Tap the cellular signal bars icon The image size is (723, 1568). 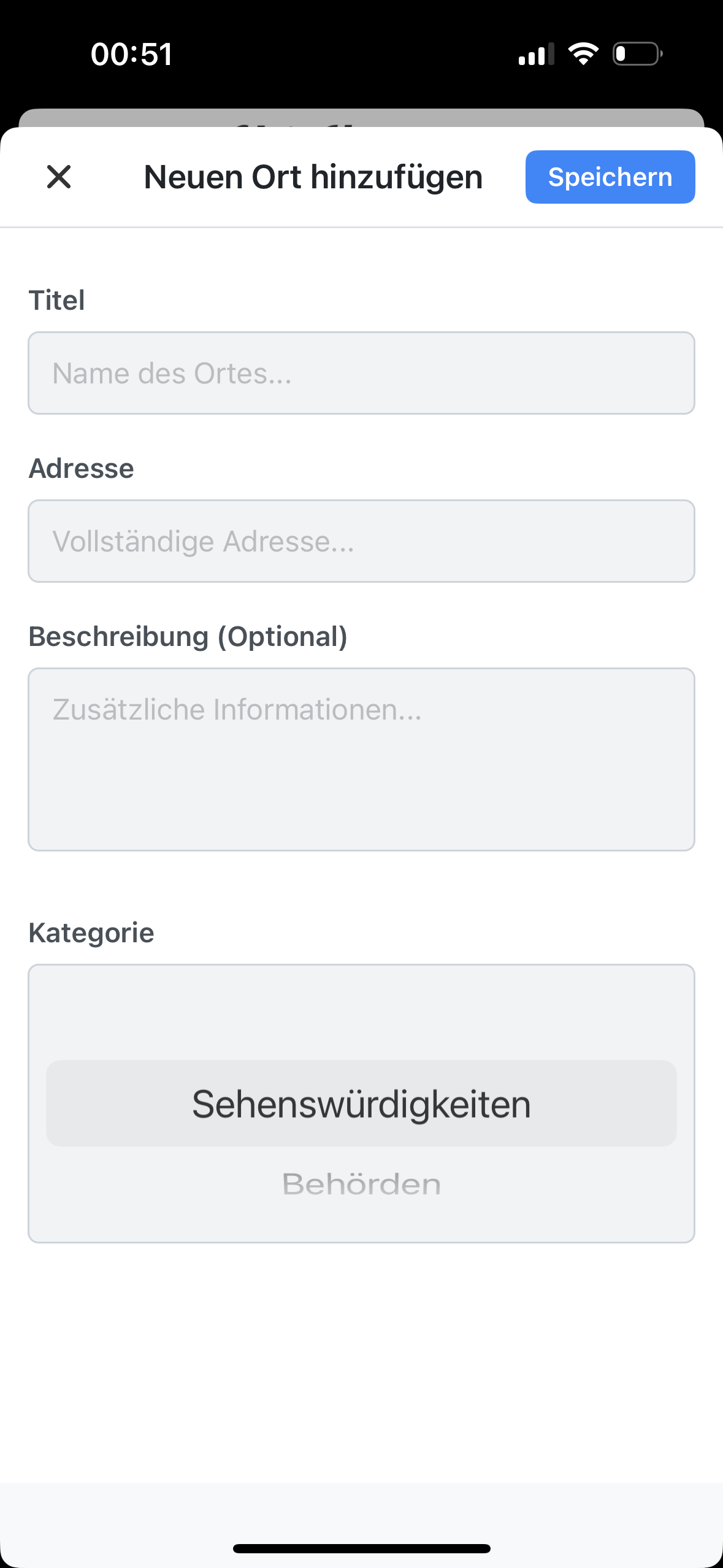[536, 55]
